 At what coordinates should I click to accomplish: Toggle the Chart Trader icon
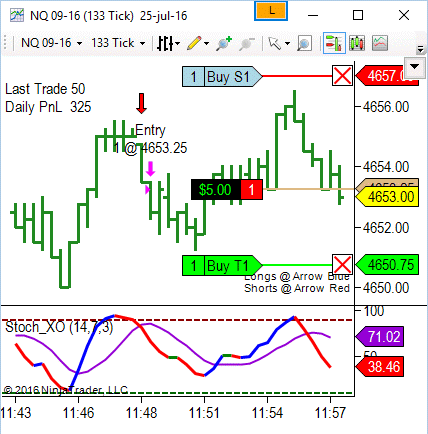334,43
